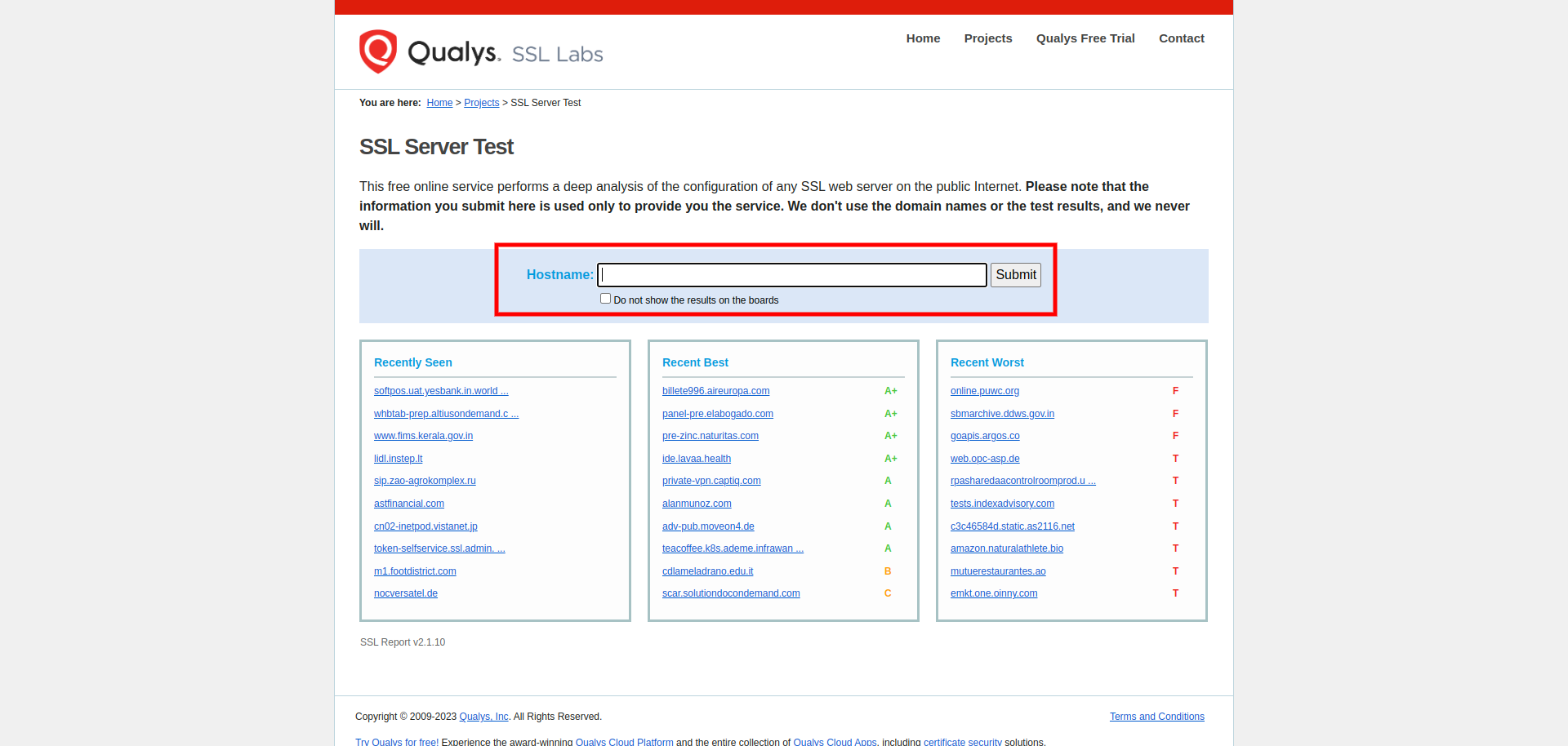
Task: Click the Home breadcrumb link
Action: pos(439,103)
